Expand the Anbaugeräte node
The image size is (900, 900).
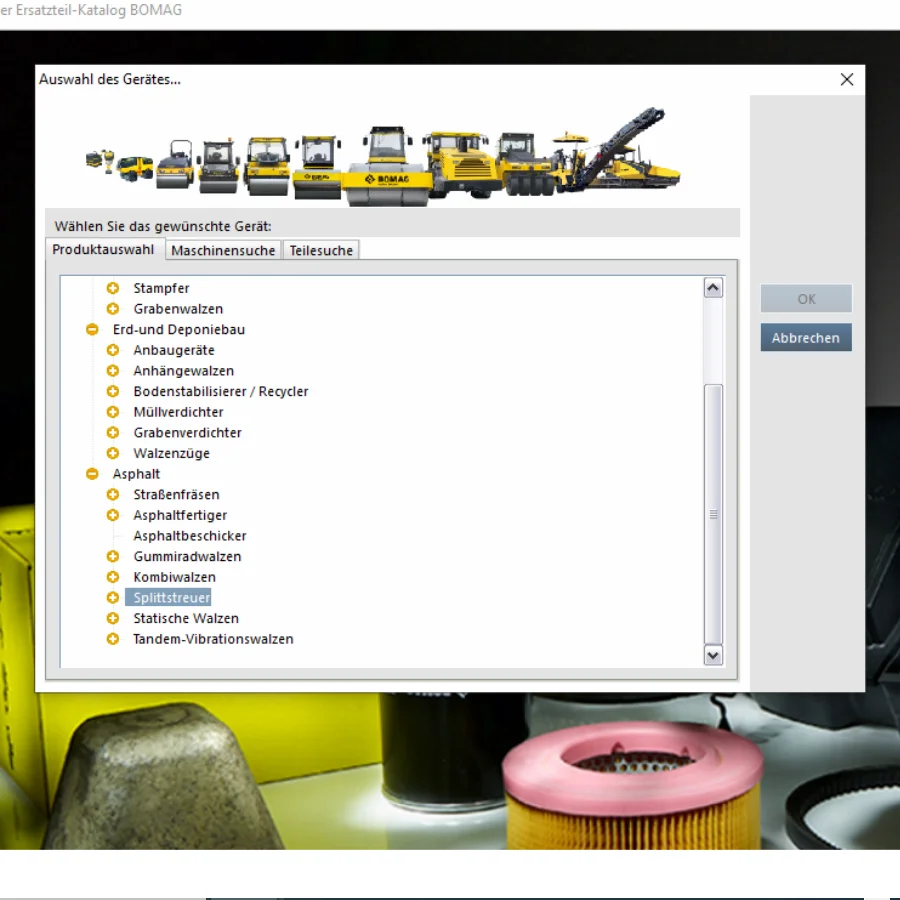(x=113, y=350)
